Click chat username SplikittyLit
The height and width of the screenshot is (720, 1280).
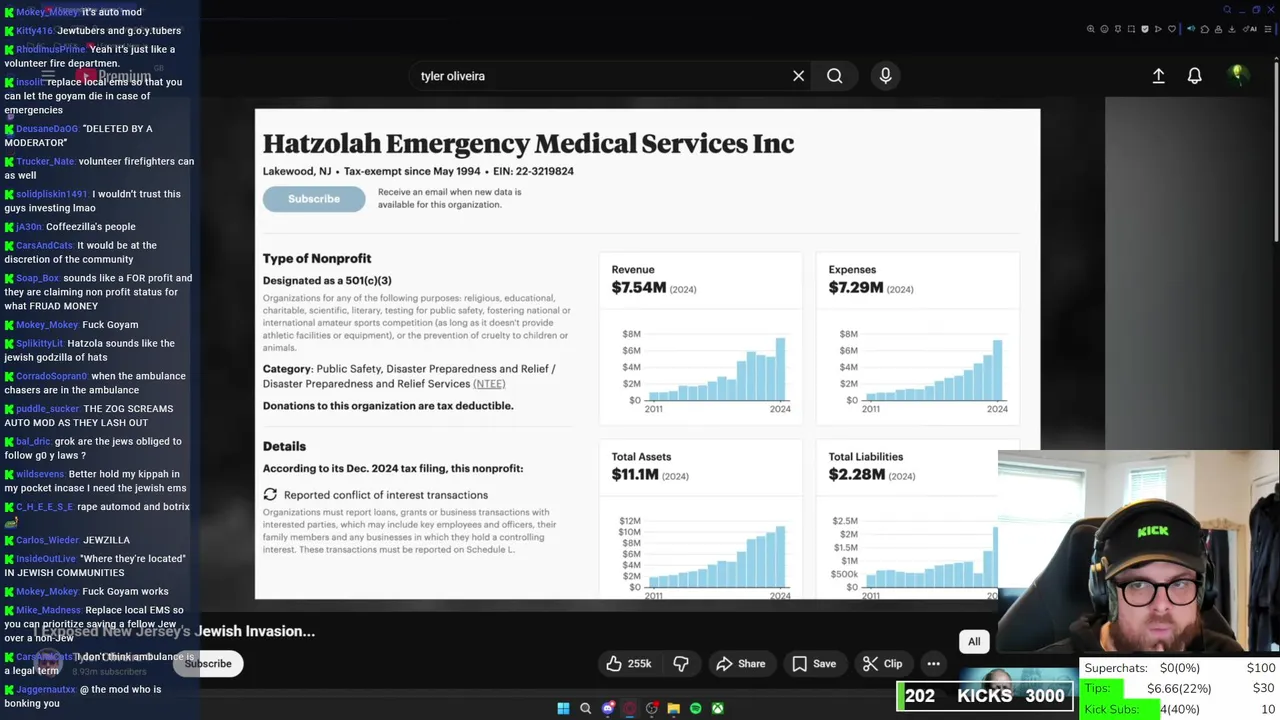(x=40, y=343)
